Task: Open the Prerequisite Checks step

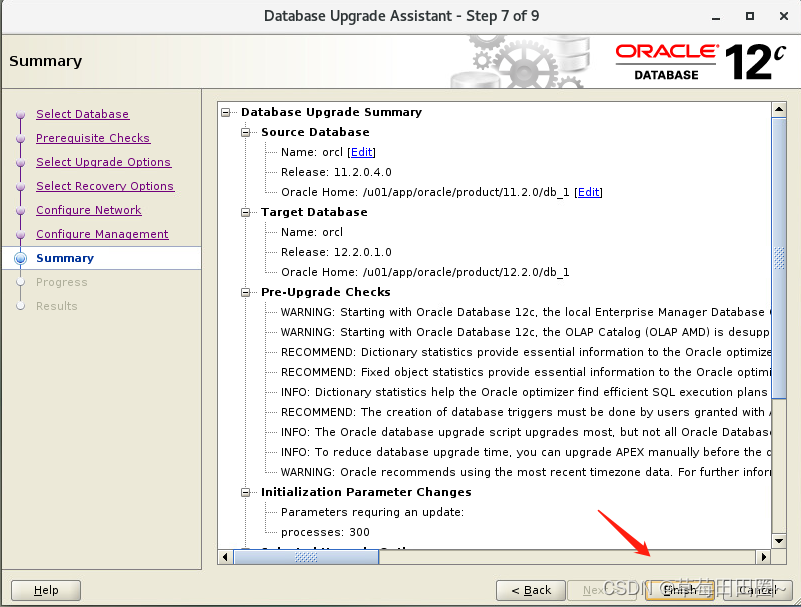Action: pyautogui.click(x=93, y=138)
